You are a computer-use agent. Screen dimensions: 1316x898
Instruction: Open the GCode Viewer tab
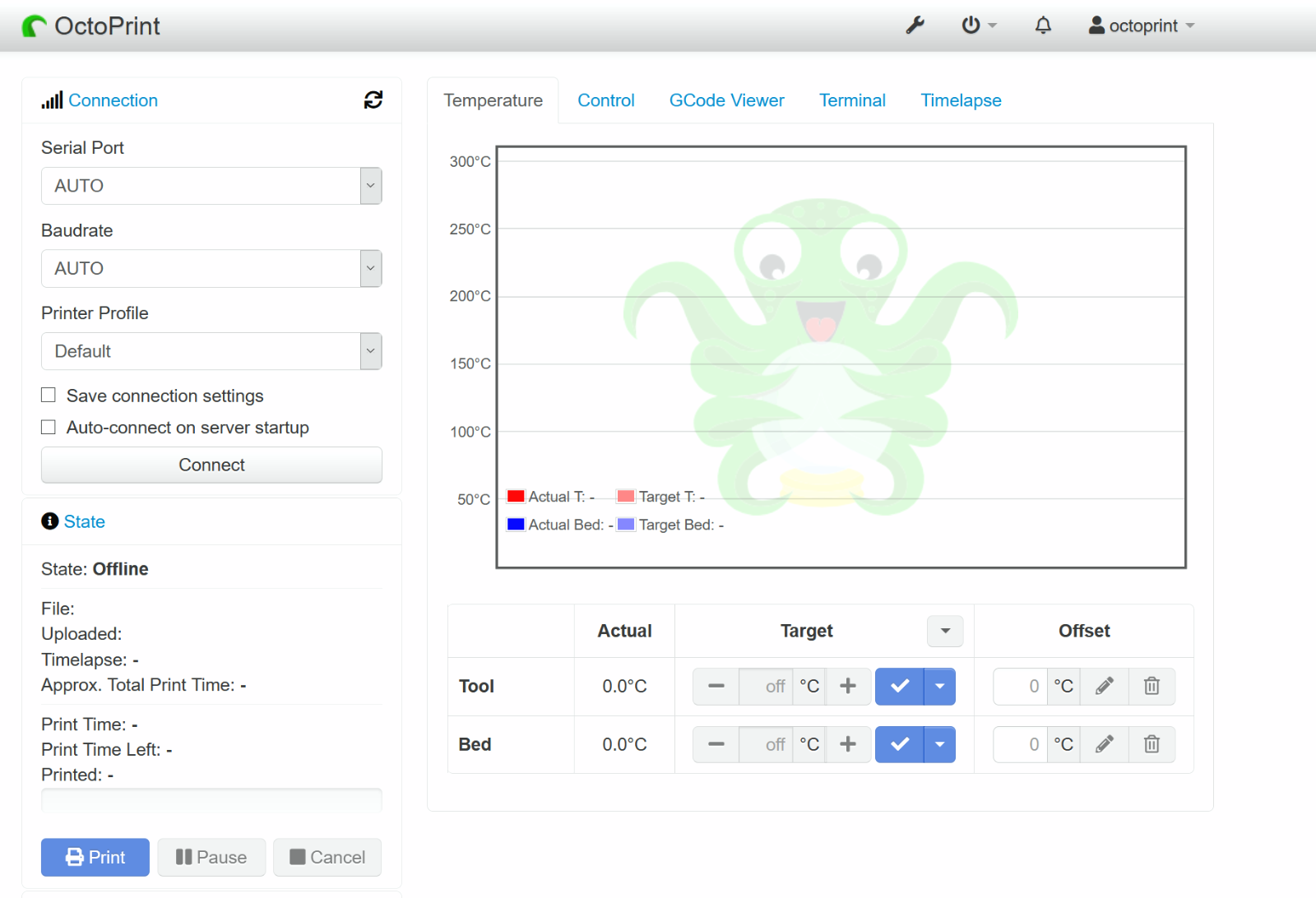(727, 100)
